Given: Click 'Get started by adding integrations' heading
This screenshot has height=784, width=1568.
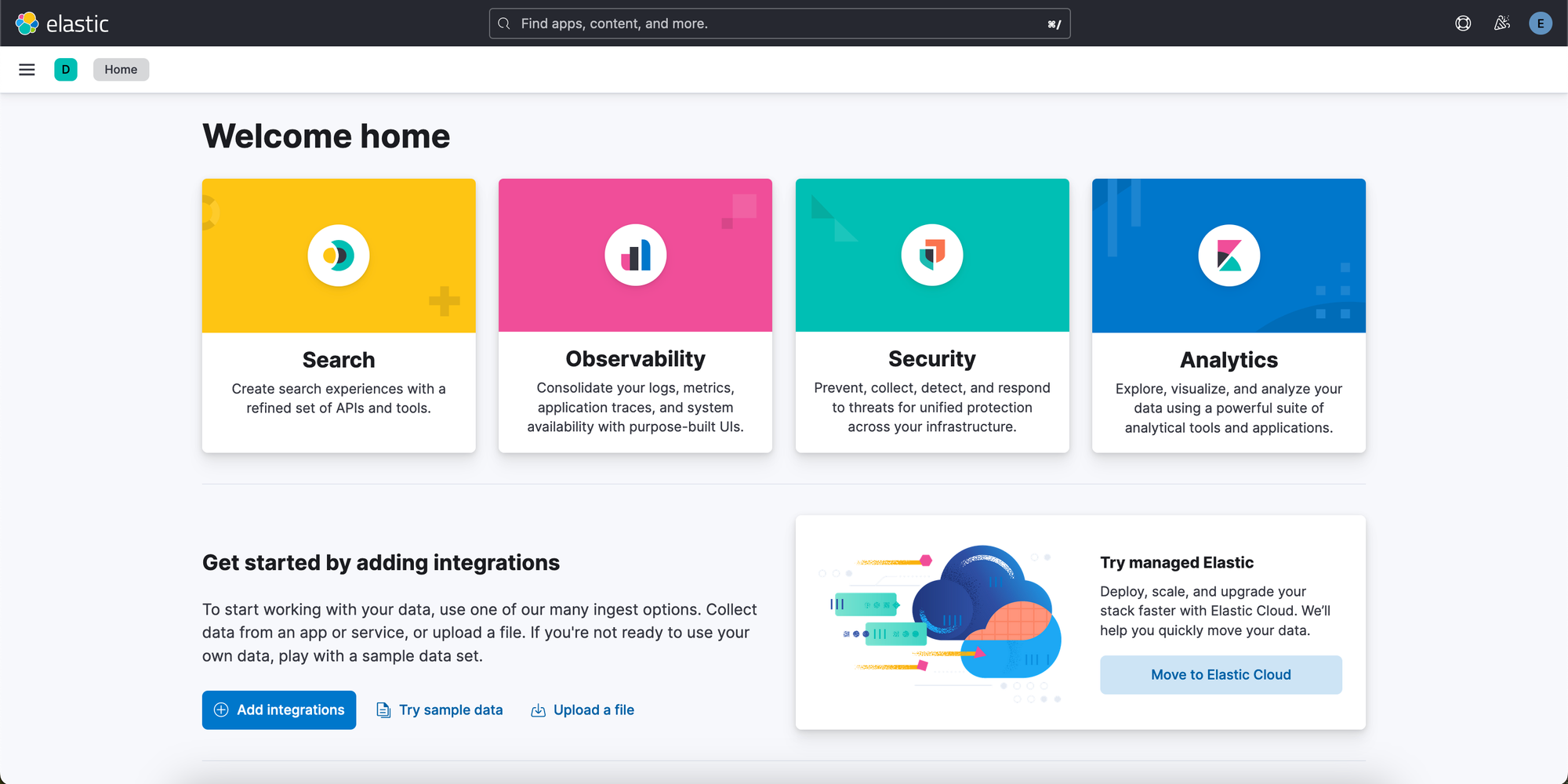Looking at the screenshot, I should click(x=381, y=563).
